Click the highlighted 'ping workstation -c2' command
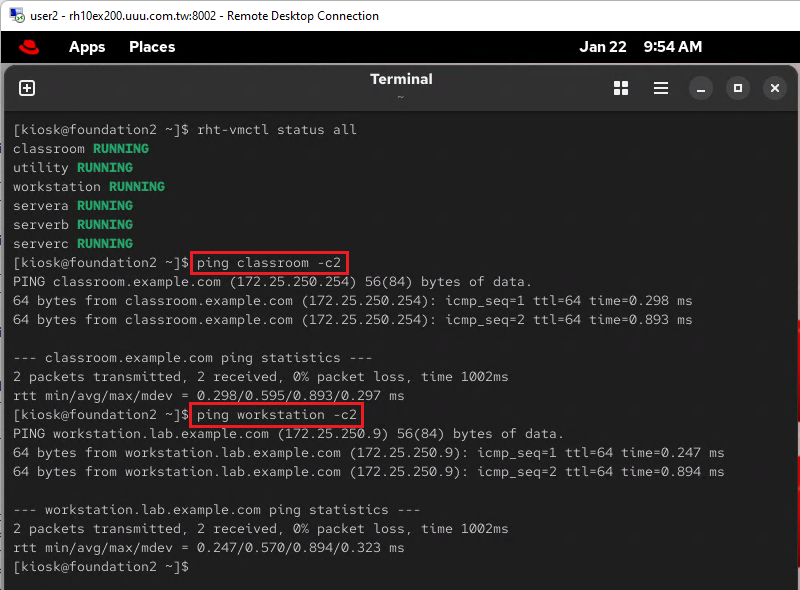The height and width of the screenshot is (590, 800). coord(277,415)
